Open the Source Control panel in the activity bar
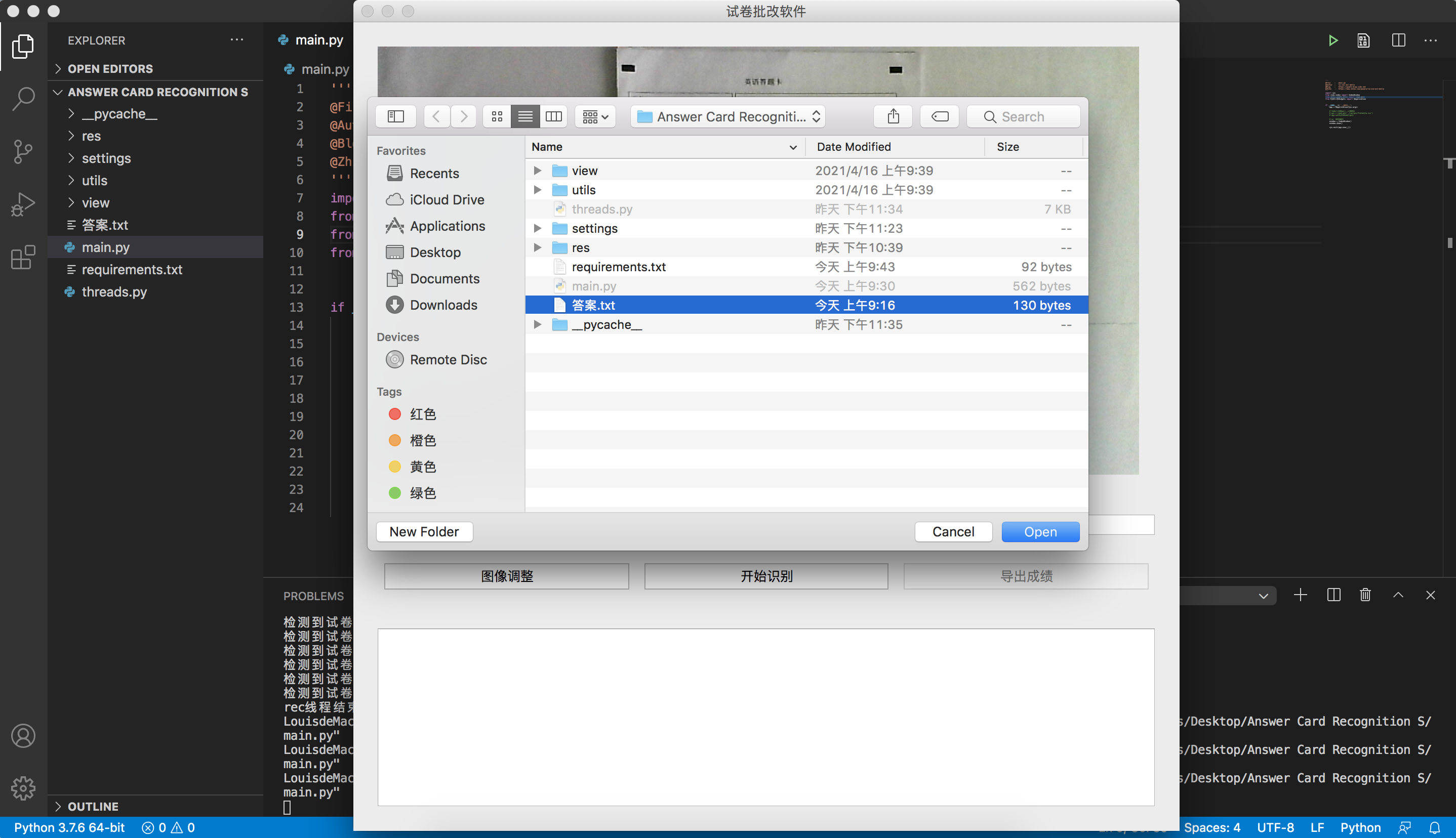The image size is (1456, 838). 23,151
